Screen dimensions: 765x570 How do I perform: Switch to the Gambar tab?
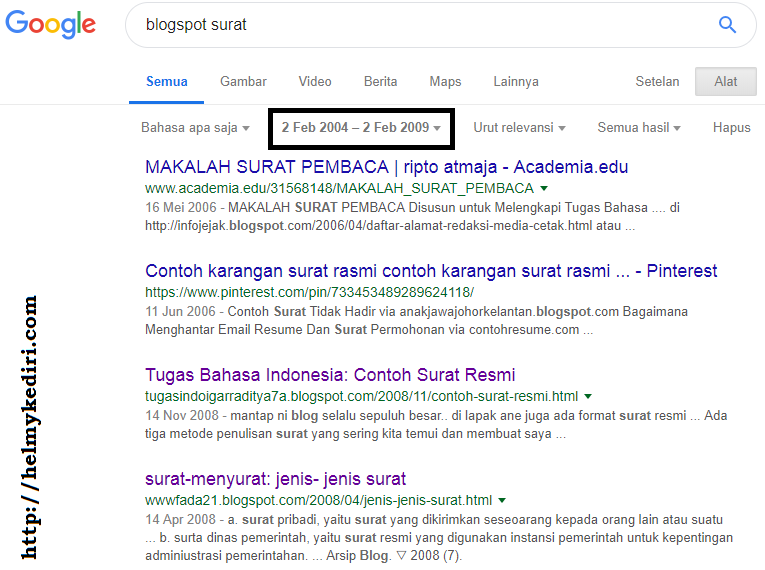coord(243,81)
